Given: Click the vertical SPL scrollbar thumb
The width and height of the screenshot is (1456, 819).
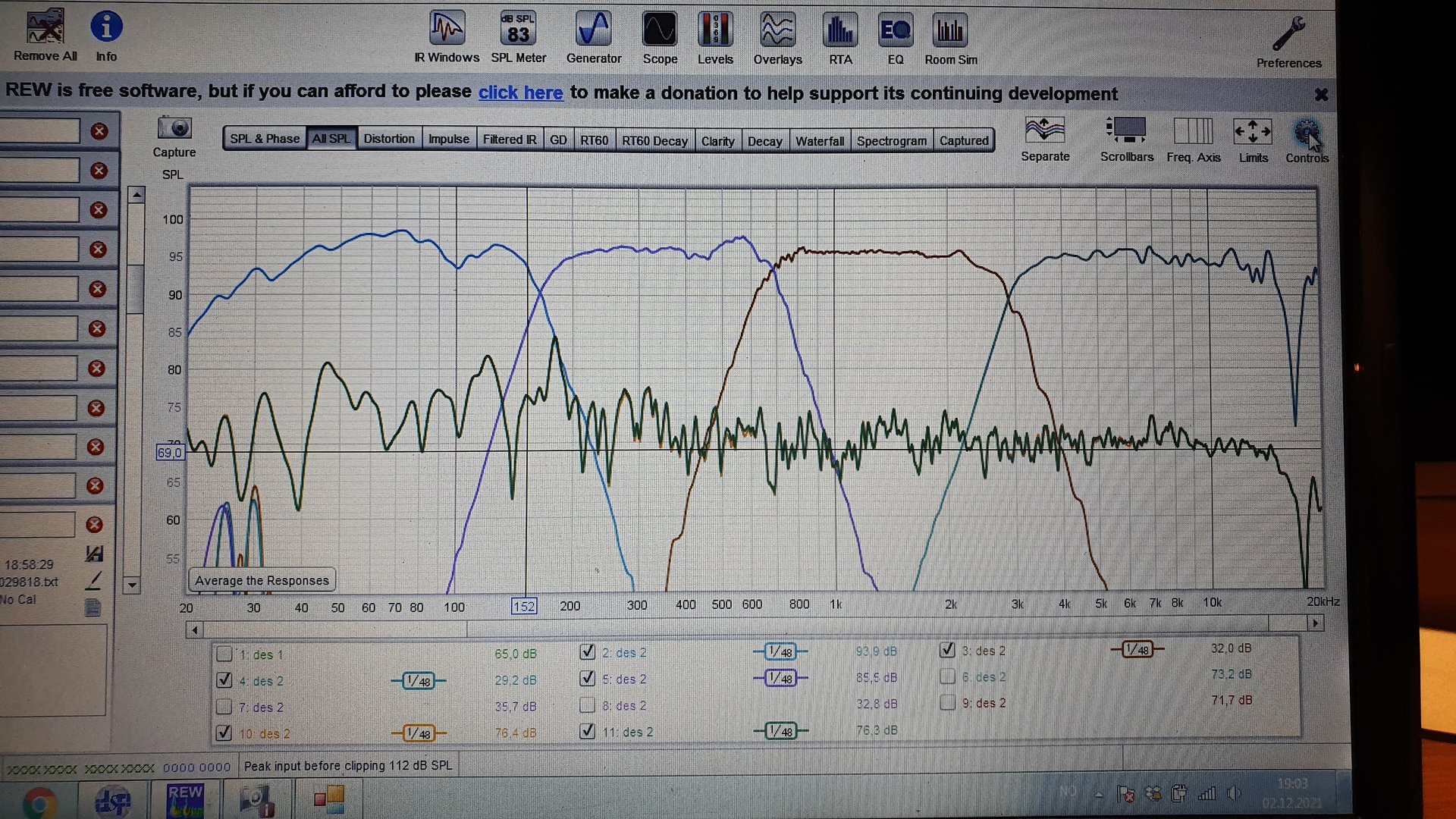Looking at the screenshot, I should click(x=135, y=288).
